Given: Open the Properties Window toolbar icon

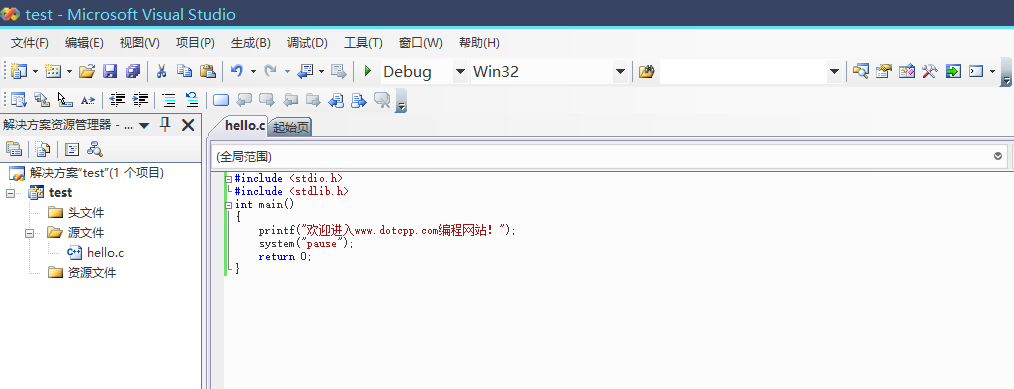Looking at the screenshot, I should [883, 71].
